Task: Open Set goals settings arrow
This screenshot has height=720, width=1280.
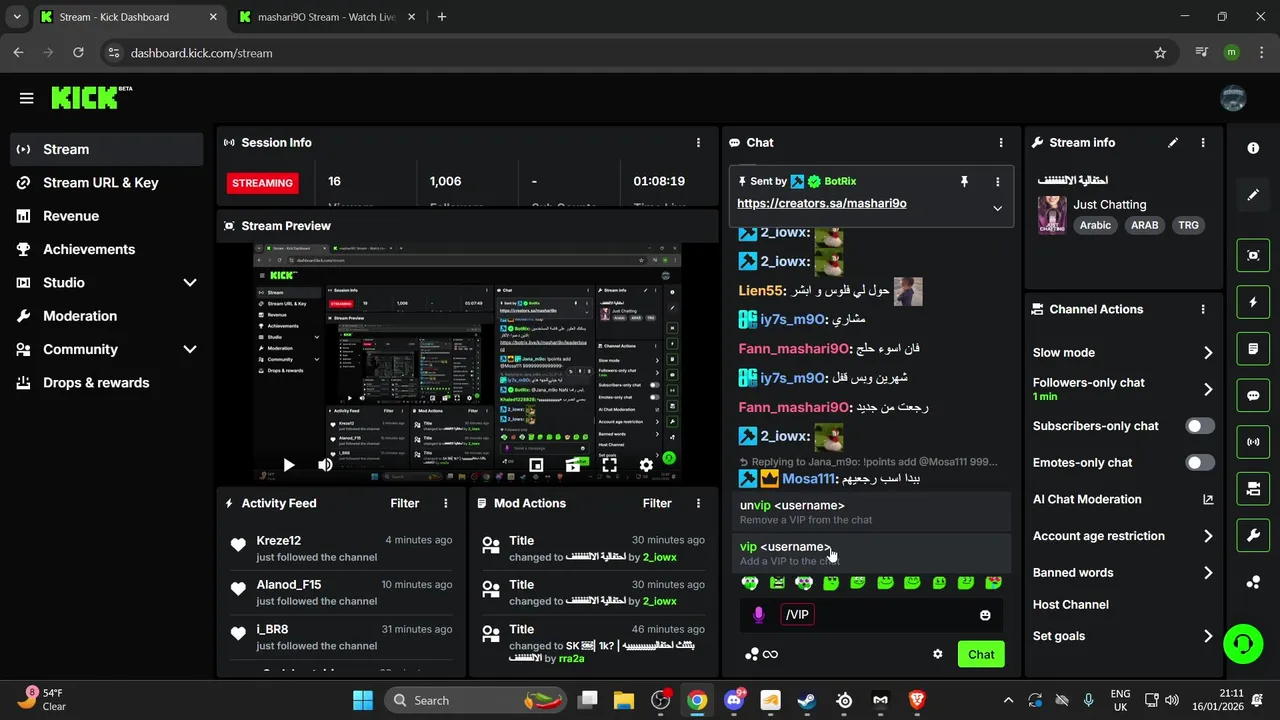Action: [x=1208, y=636]
